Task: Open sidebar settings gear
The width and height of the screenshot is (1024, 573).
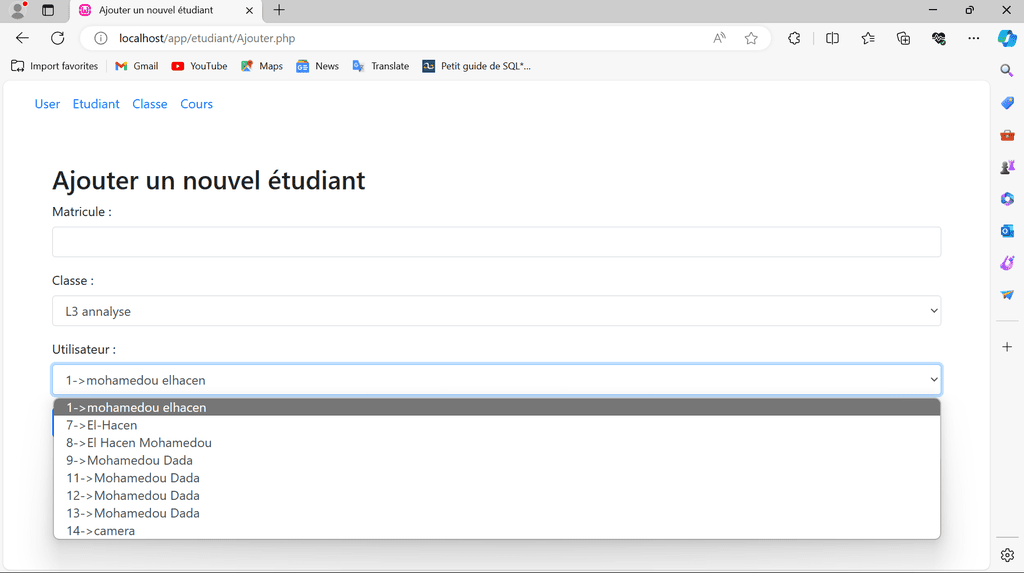Action: click(1007, 555)
